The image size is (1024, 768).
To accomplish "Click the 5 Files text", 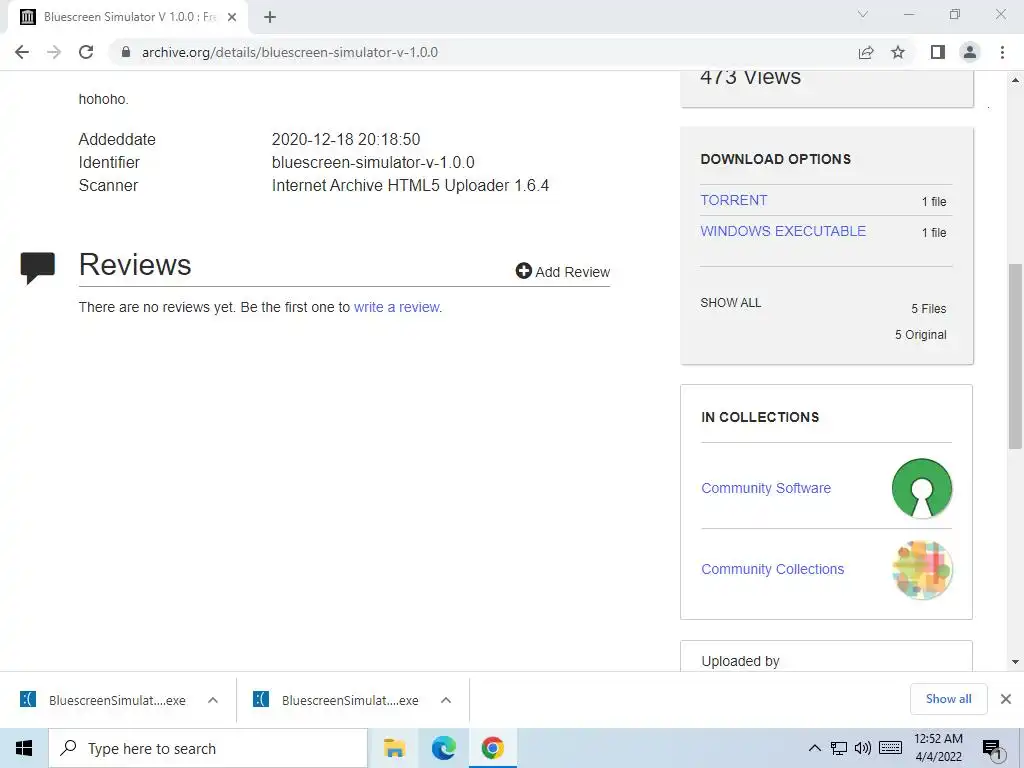I will click(929, 309).
